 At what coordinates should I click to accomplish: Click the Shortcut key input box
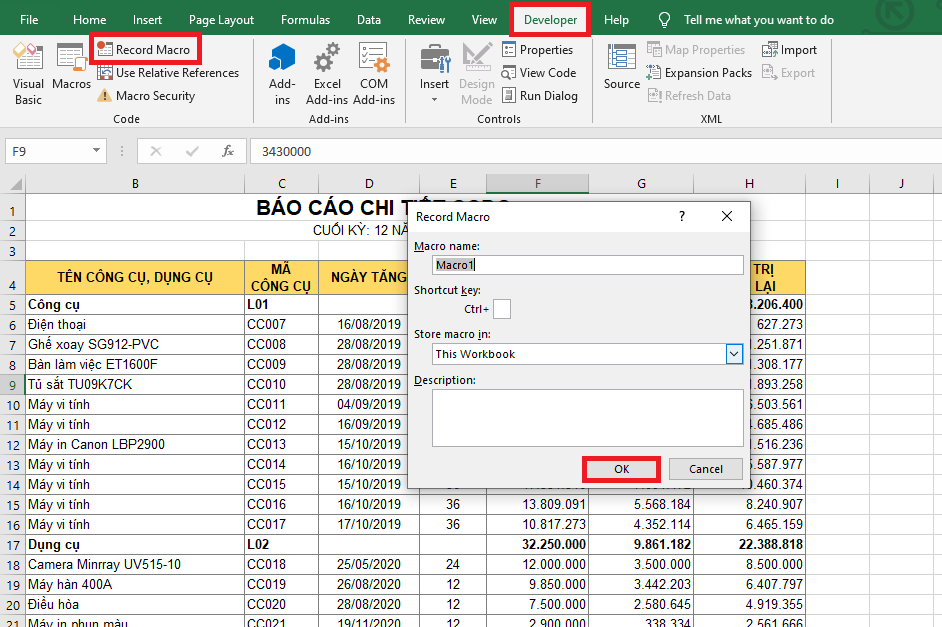coord(502,309)
